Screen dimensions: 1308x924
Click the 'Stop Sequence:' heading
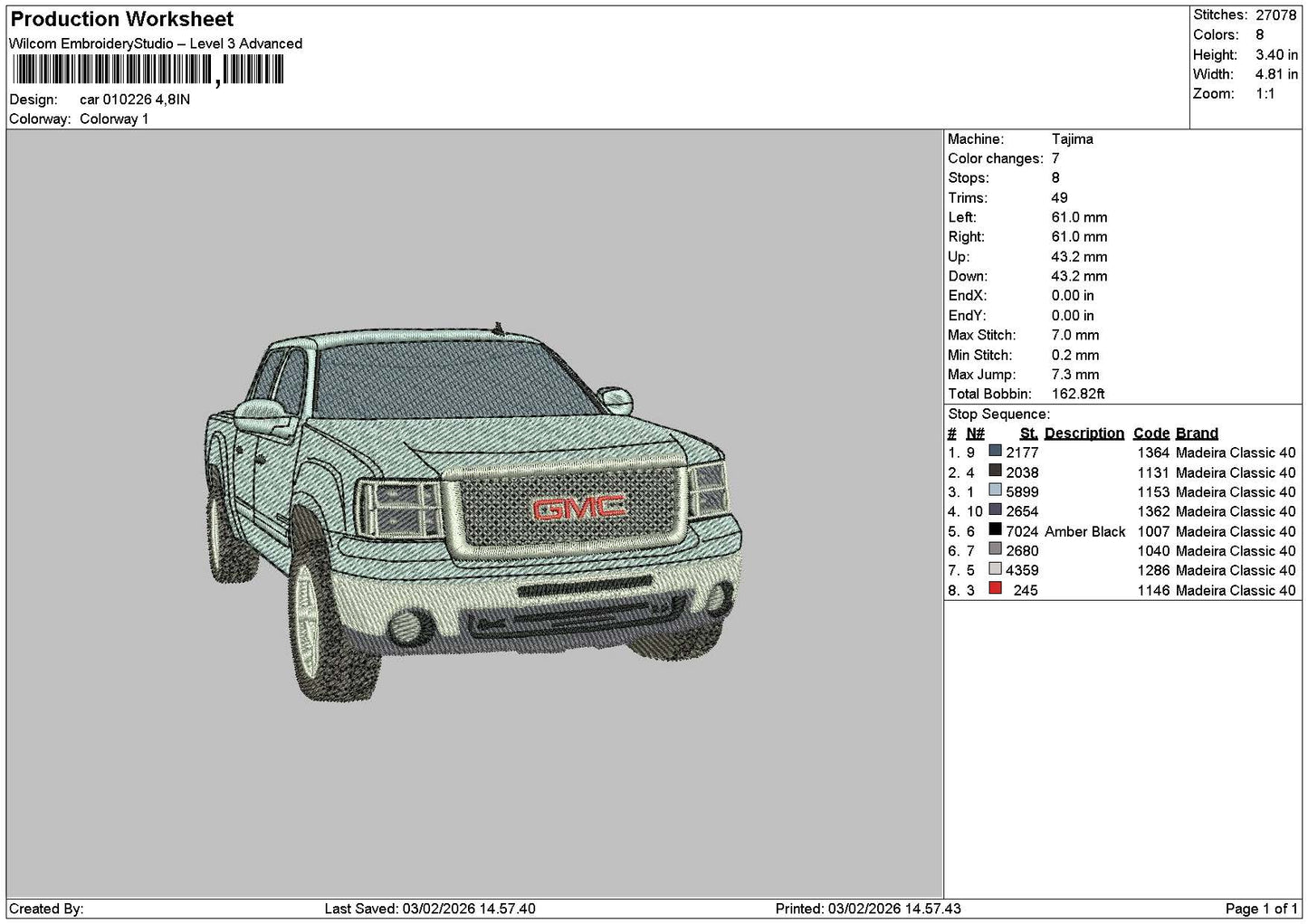[x=998, y=414]
